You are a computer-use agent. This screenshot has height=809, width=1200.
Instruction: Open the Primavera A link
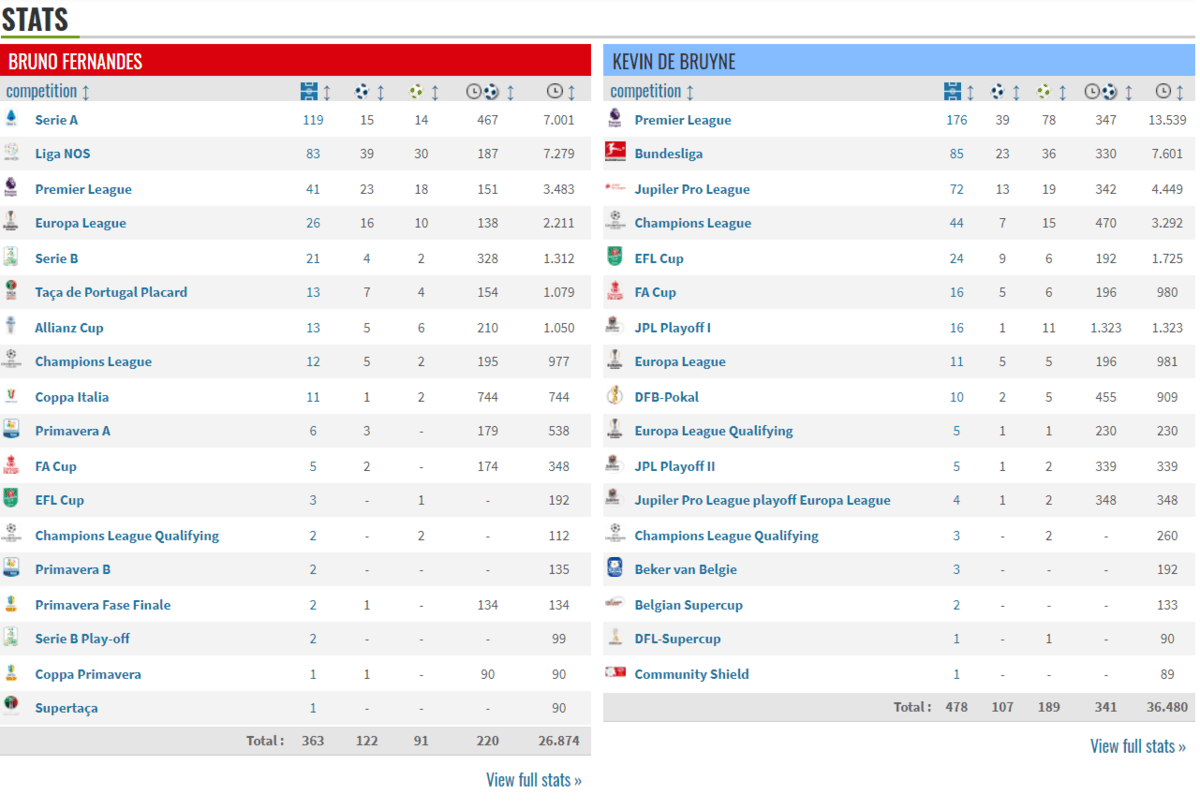73,431
